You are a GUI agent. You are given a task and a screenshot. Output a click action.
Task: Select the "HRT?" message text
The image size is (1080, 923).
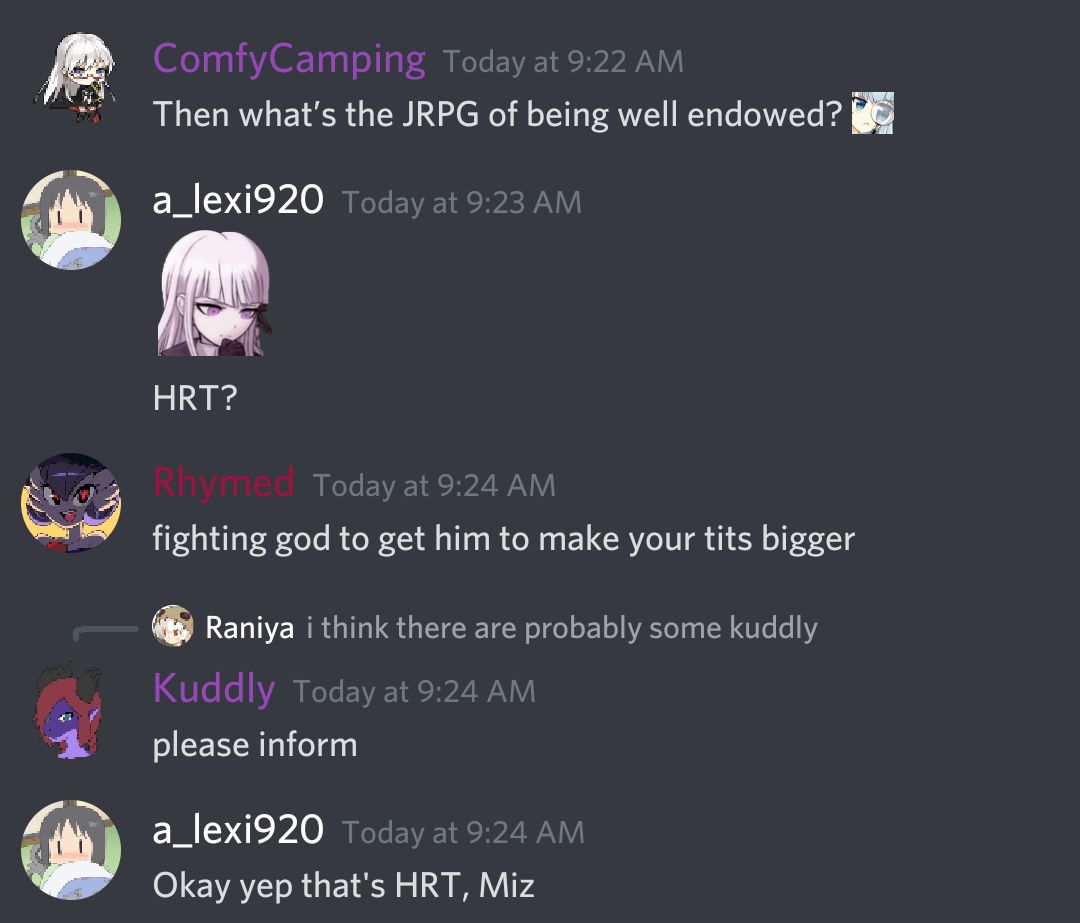pyautogui.click(x=195, y=398)
